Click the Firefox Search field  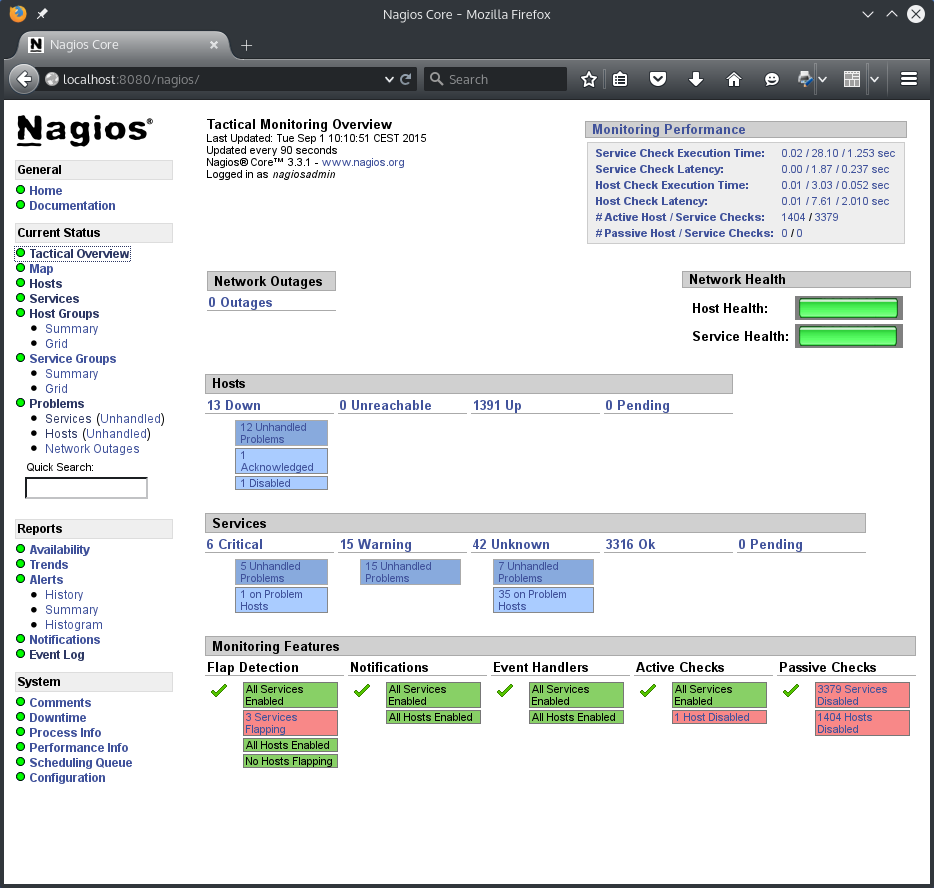496,79
